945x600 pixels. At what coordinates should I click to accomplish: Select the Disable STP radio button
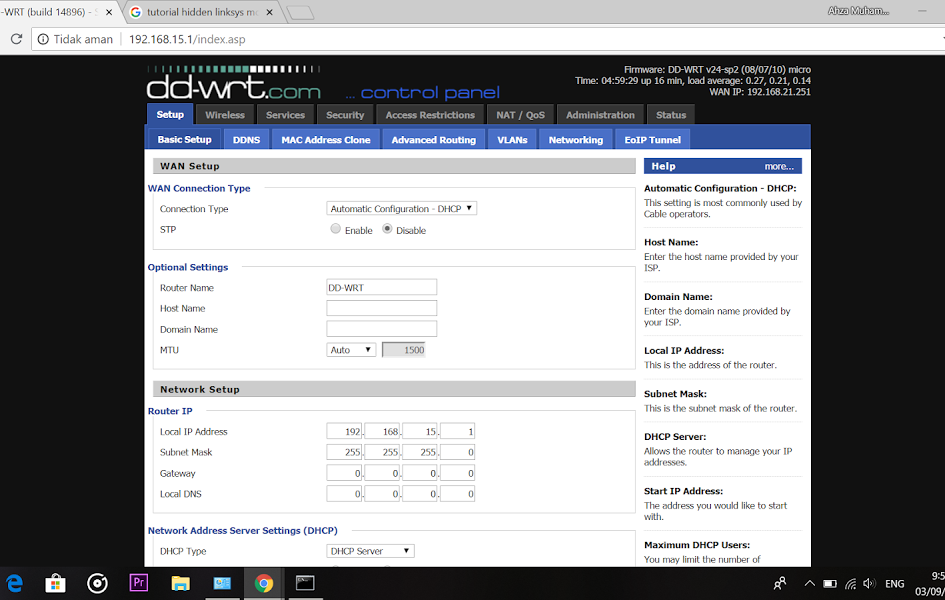[386, 229]
